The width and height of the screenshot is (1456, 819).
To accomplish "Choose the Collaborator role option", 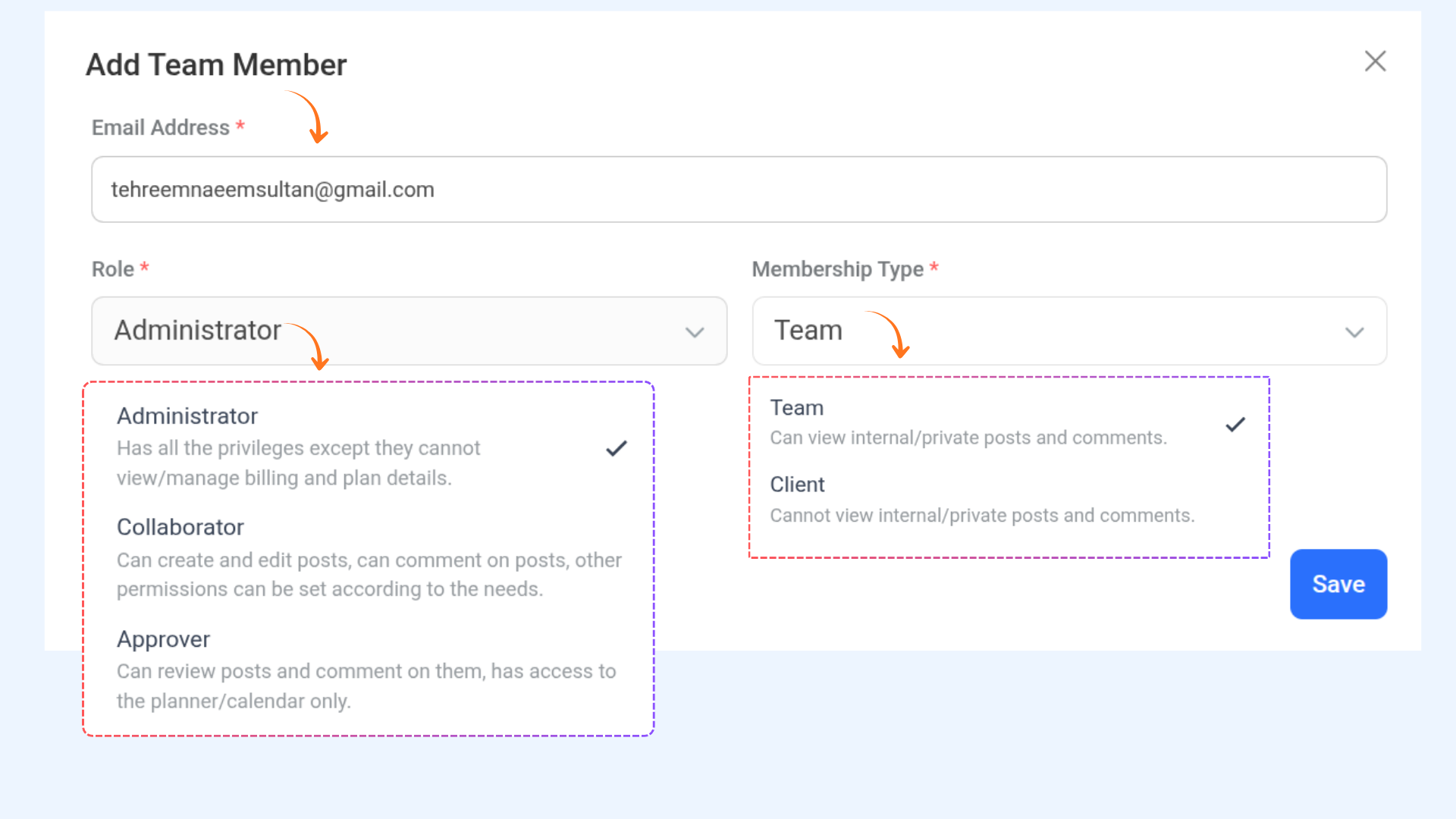I will (180, 528).
